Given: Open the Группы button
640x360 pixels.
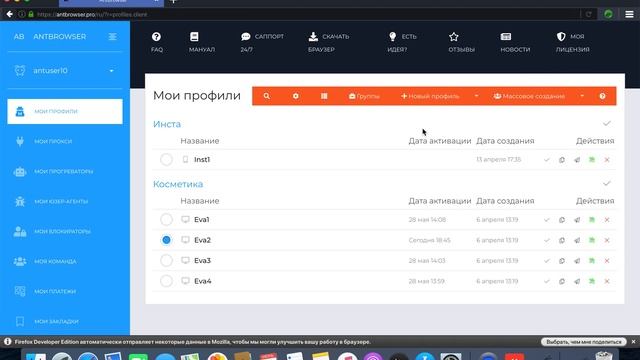Looking at the screenshot, I should pyautogui.click(x=364, y=96).
